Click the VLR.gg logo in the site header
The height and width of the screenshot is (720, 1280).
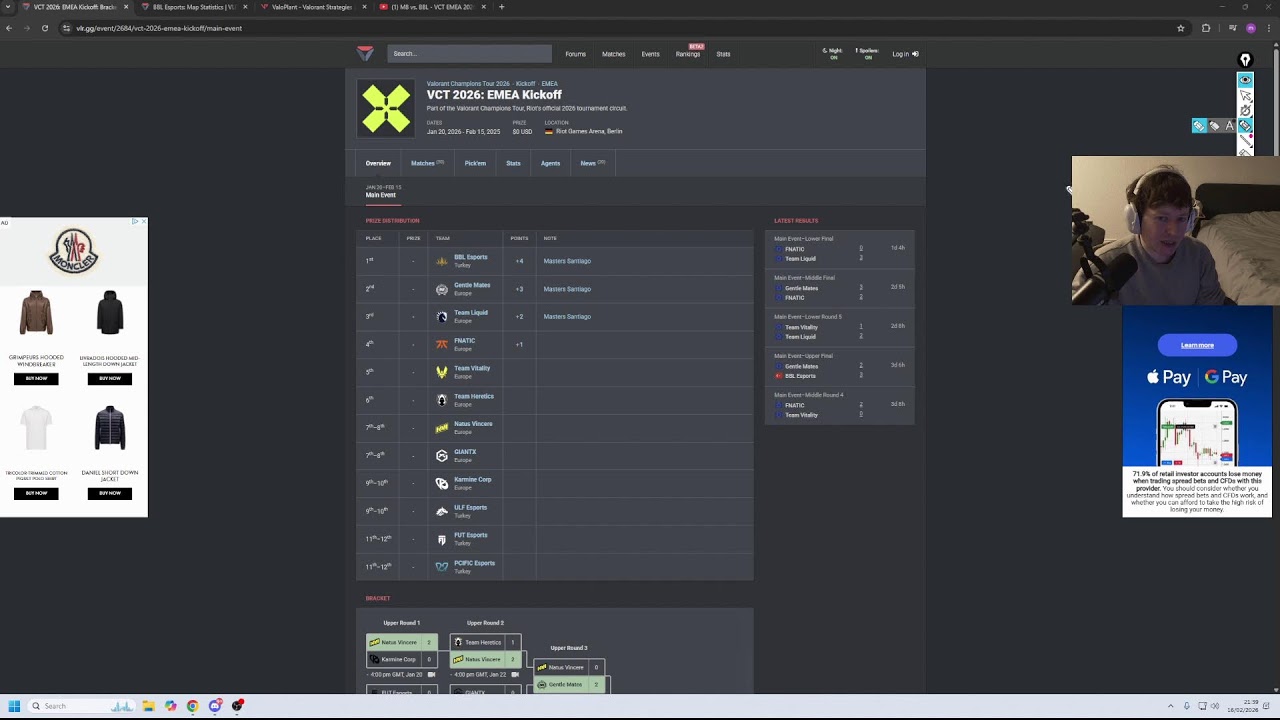[365, 53]
